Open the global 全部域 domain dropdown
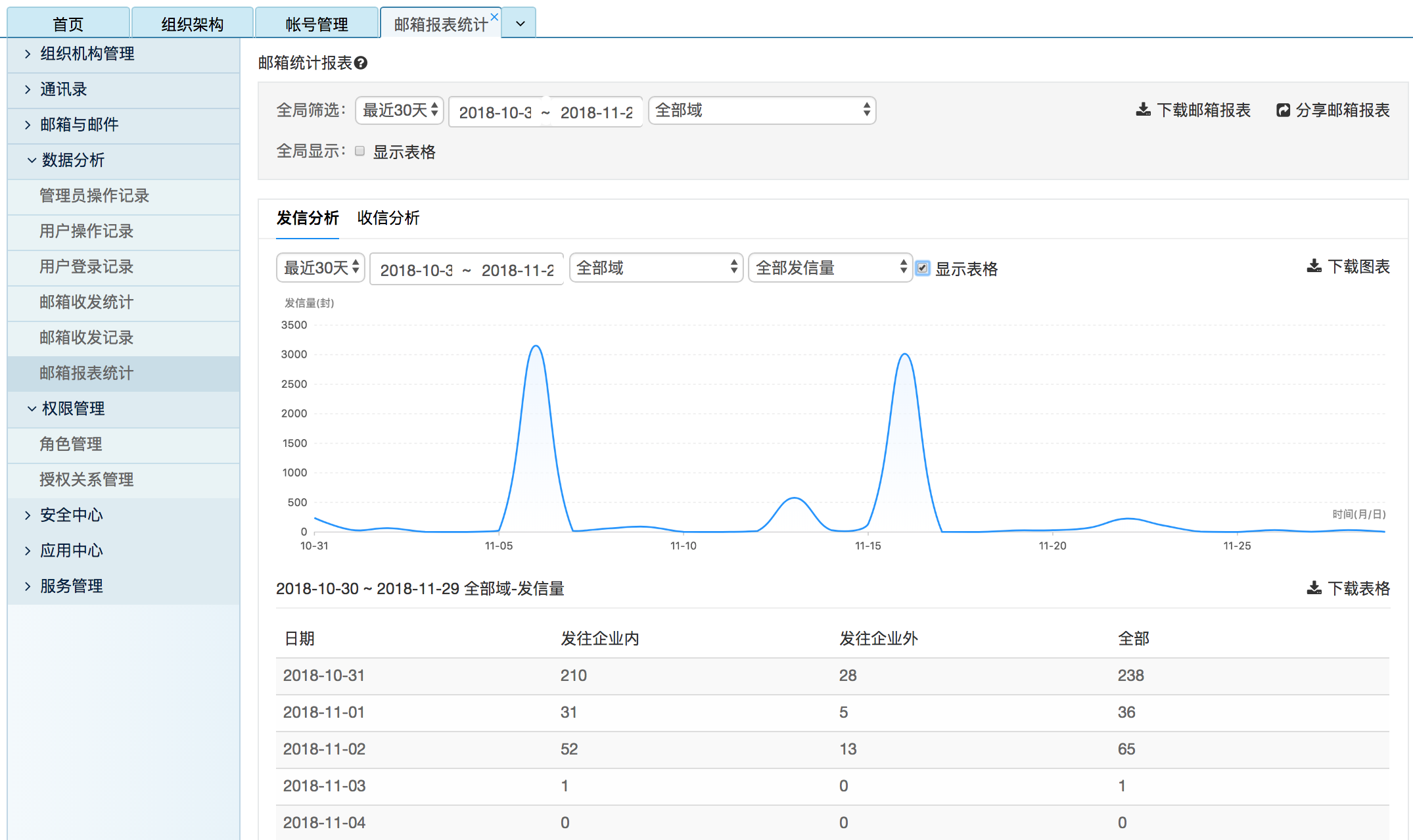The image size is (1413, 840). (x=761, y=110)
